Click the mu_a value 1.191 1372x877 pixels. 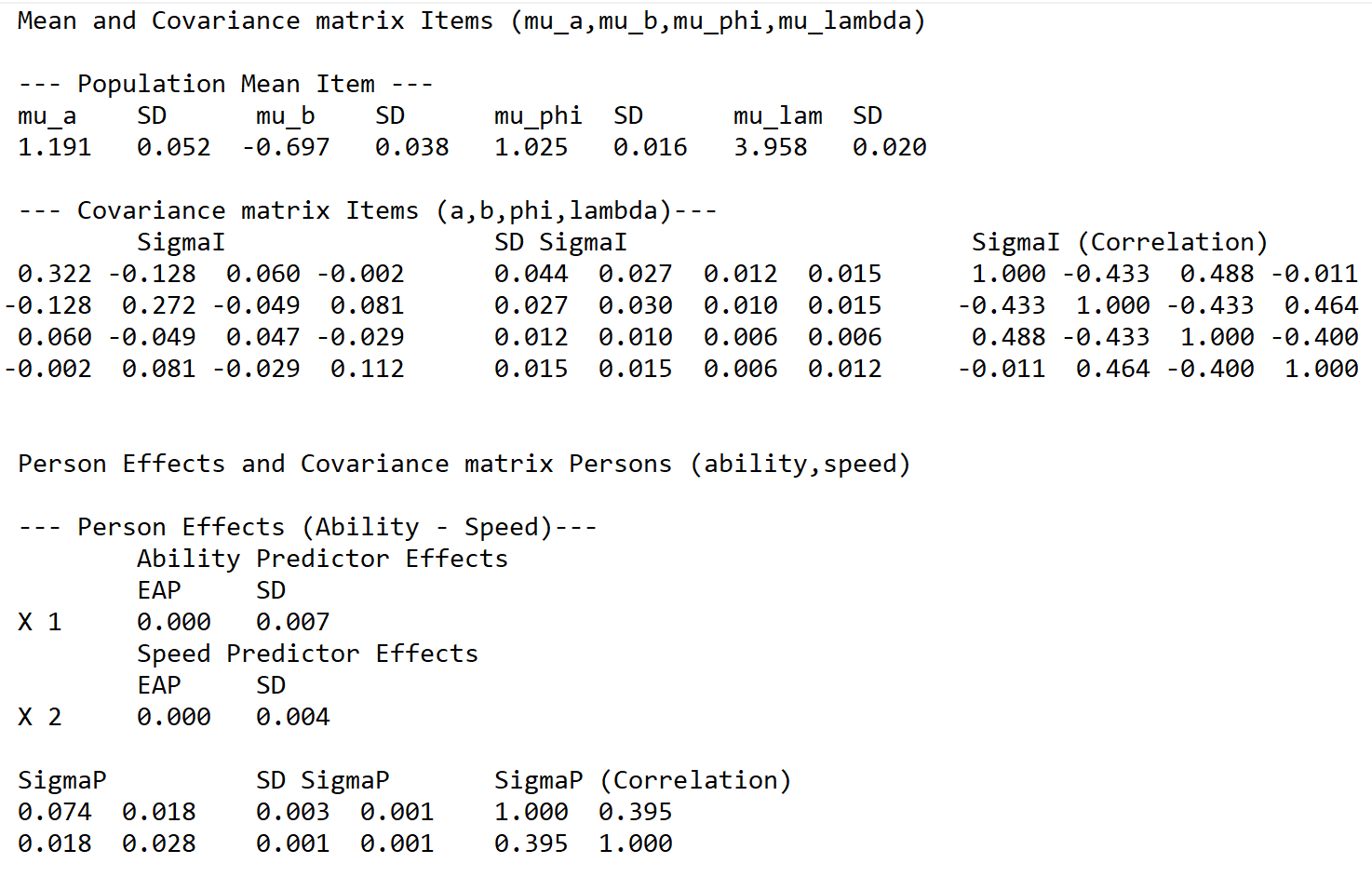(x=55, y=147)
